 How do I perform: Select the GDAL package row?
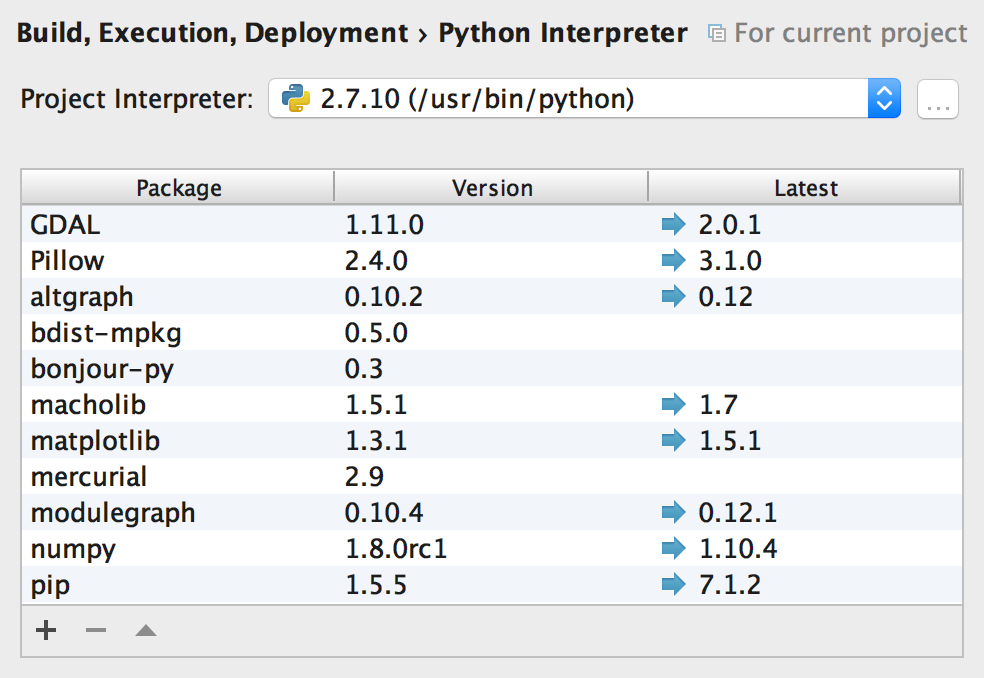(492, 224)
